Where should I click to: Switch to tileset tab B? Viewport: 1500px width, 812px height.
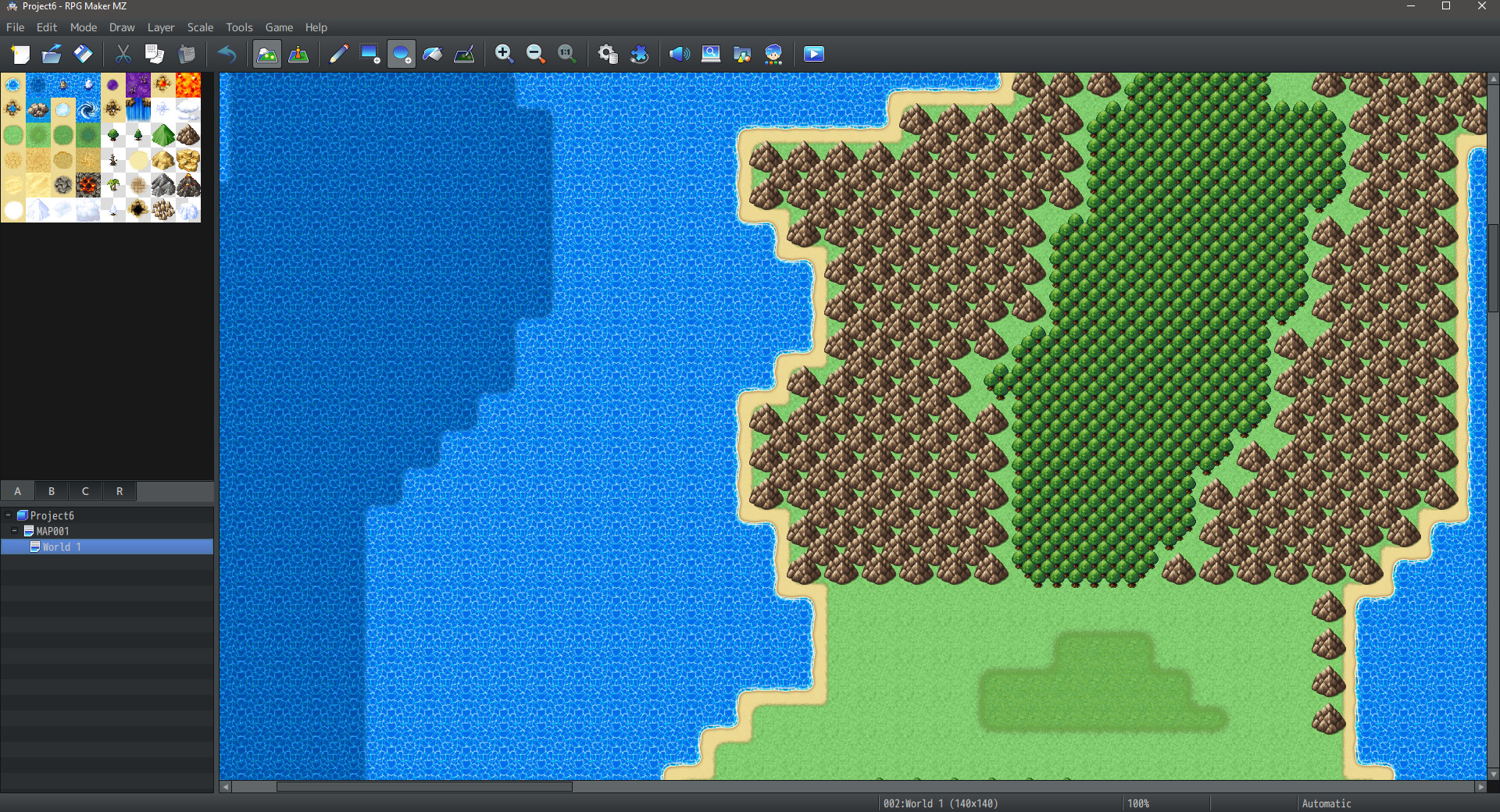[51, 491]
